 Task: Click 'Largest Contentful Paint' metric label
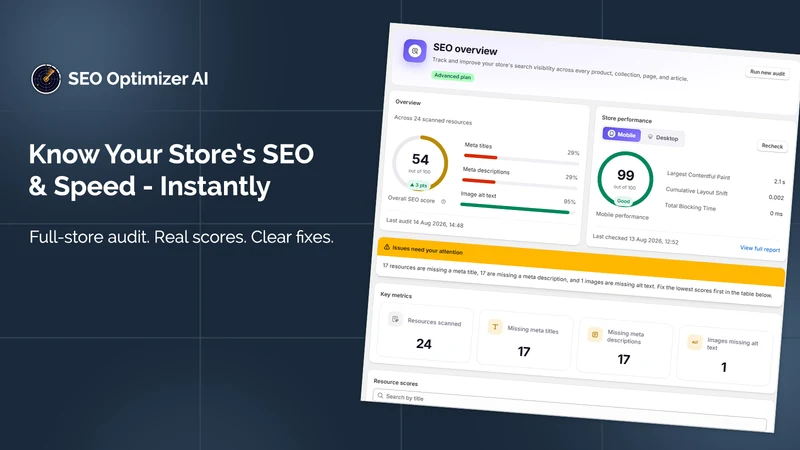click(x=698, y=176)
